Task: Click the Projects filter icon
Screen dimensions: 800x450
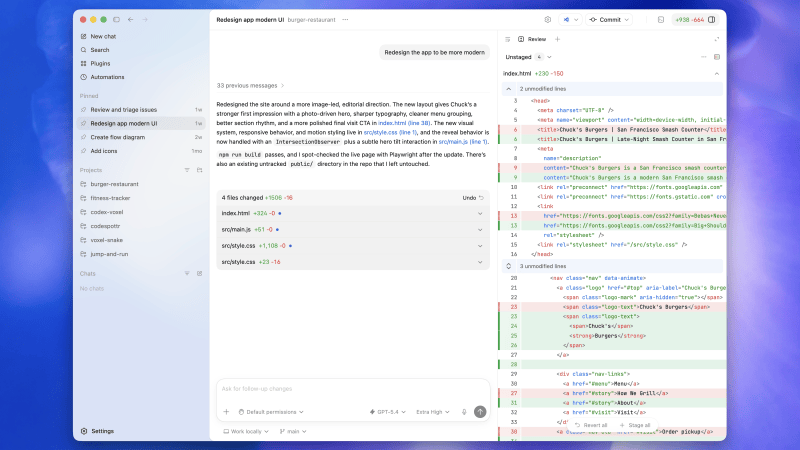Action: tap(187, 170)
